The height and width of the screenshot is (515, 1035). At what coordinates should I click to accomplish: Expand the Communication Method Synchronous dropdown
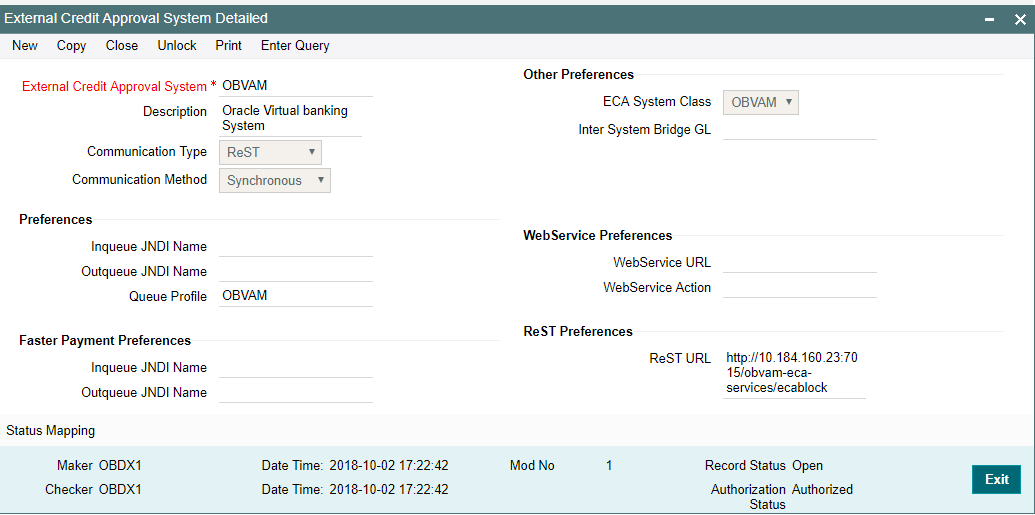[275, 180]
